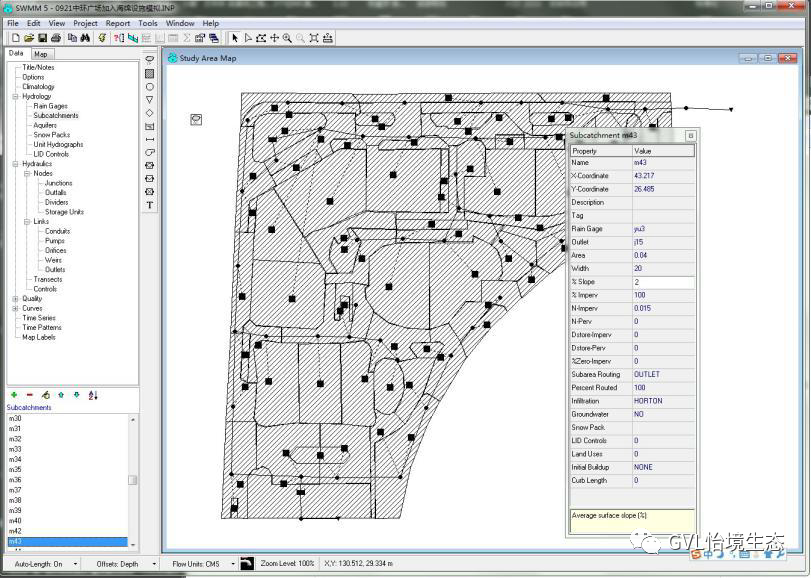Select the Add Subcatchment tool
The width and height of the screenshot is (811, 578).
[x=150, y=74]
